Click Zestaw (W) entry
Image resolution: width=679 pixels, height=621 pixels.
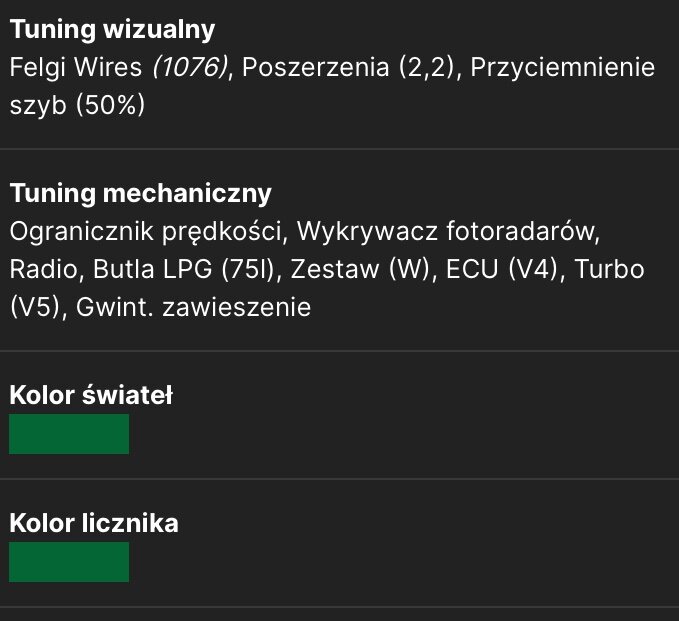(360, 269)
